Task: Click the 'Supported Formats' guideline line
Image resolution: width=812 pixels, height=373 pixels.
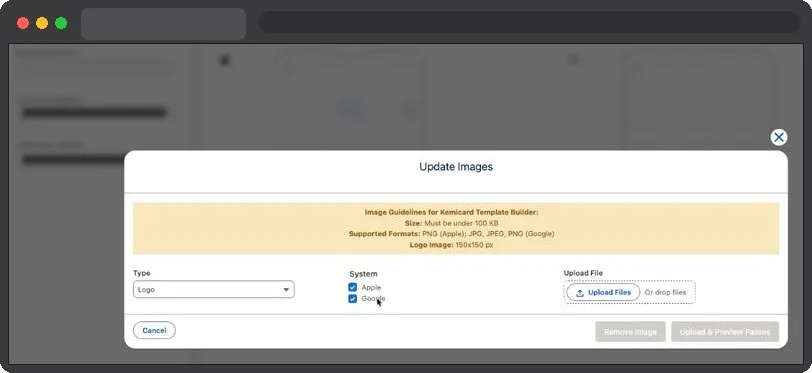Action: coord(451,234)
